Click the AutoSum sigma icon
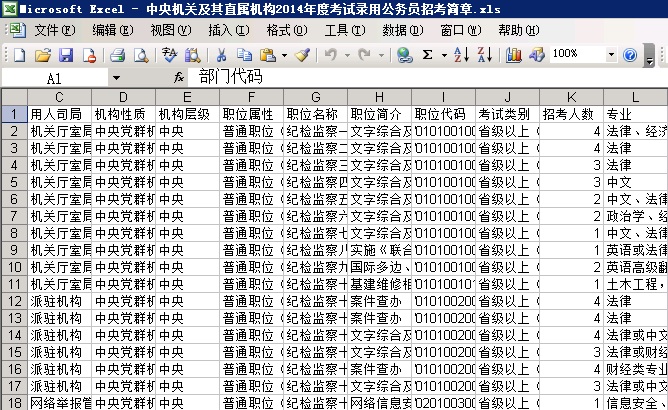The image size is (668, 410). click(427, 55)
